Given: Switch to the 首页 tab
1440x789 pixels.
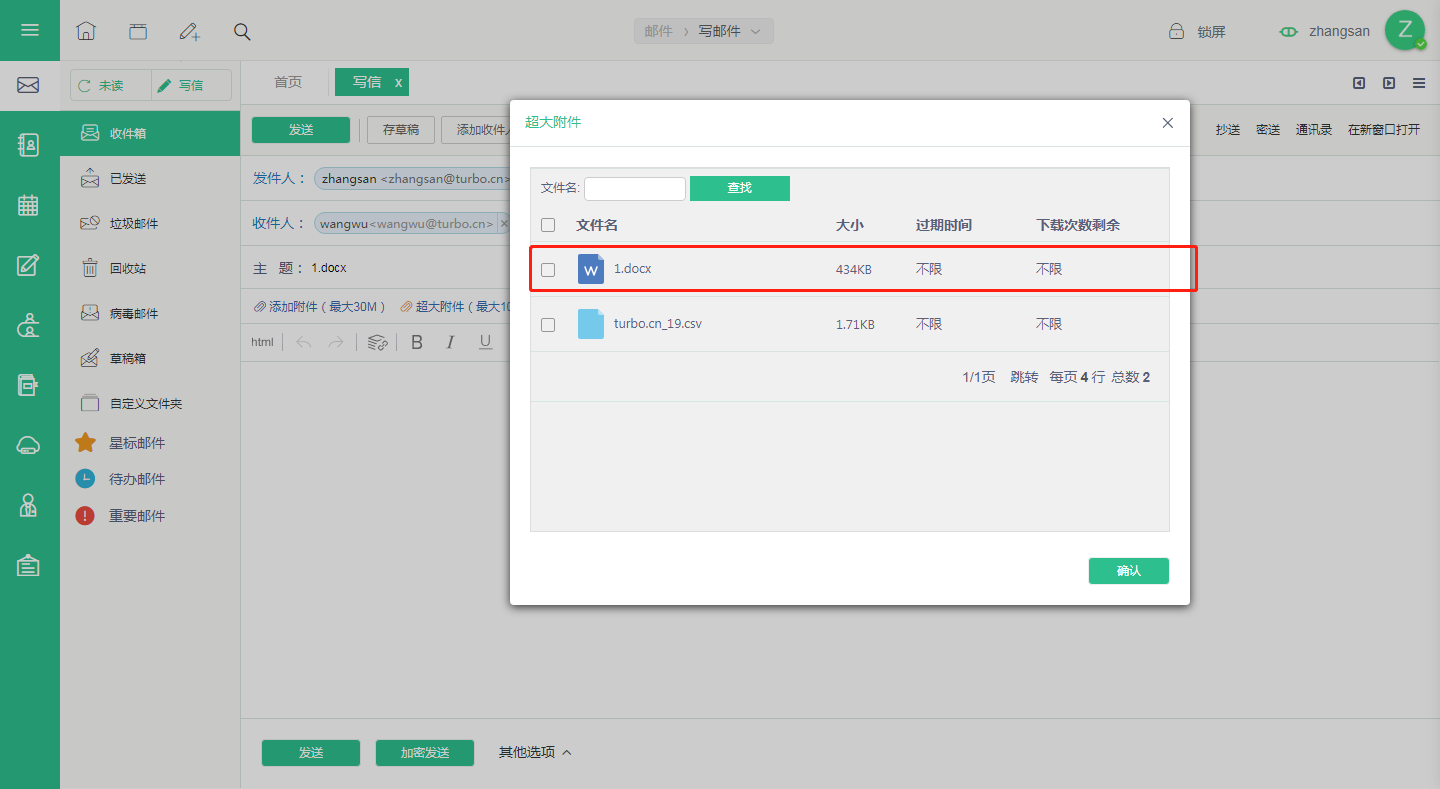Looking at the screenshot, I should 288,82.
